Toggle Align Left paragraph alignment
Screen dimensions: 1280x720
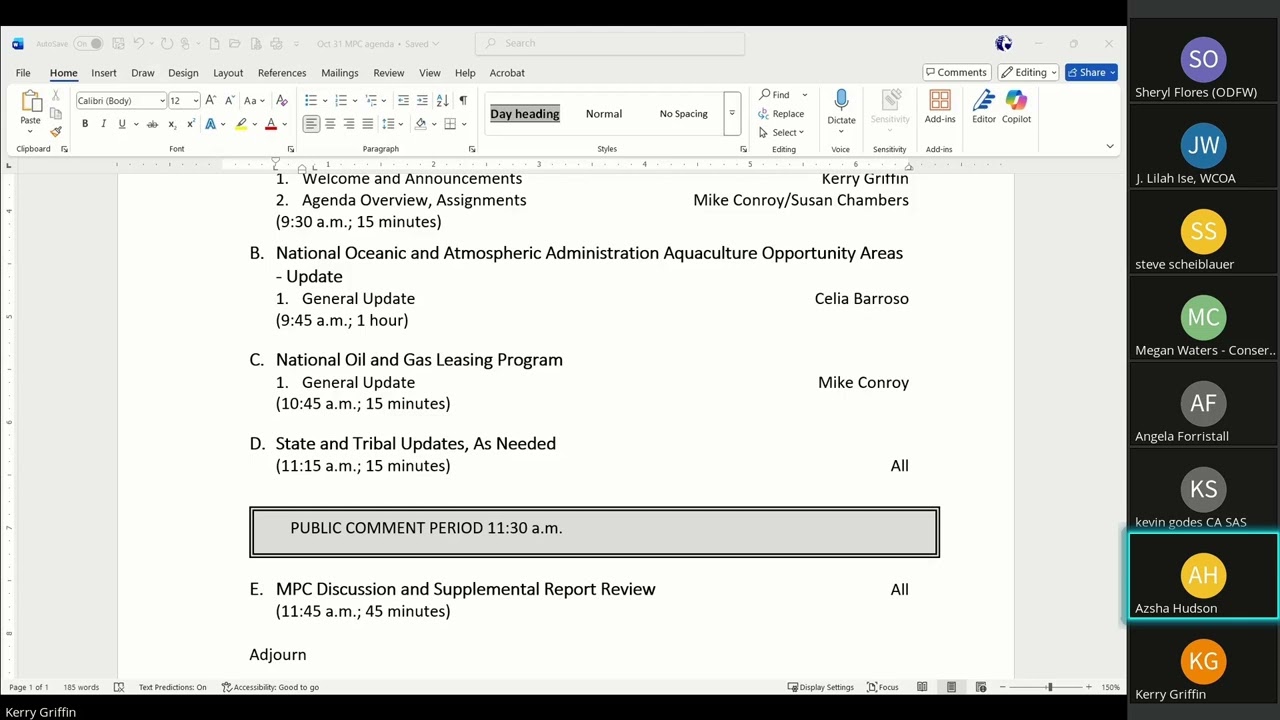click(x=311, y=124)
